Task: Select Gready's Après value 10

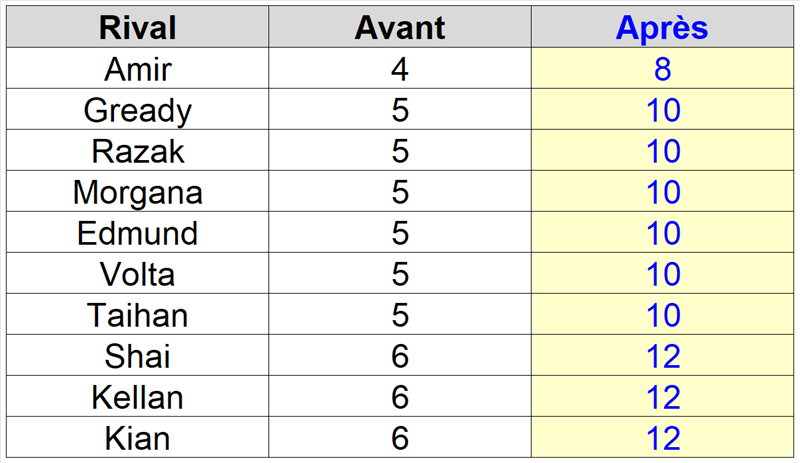Action: click(662, 111)
